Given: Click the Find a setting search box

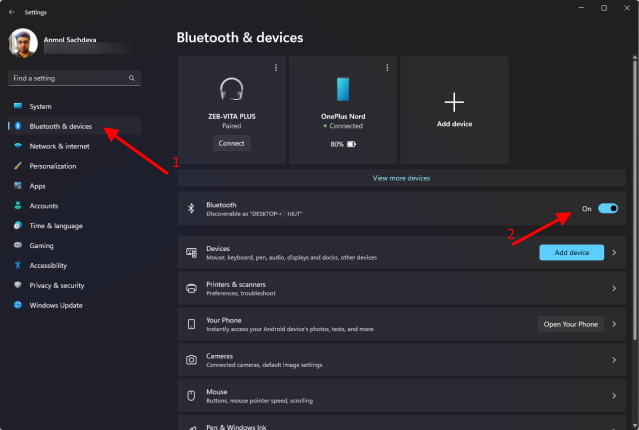Looking at the screenshot, I should click(x=66, y=77).
